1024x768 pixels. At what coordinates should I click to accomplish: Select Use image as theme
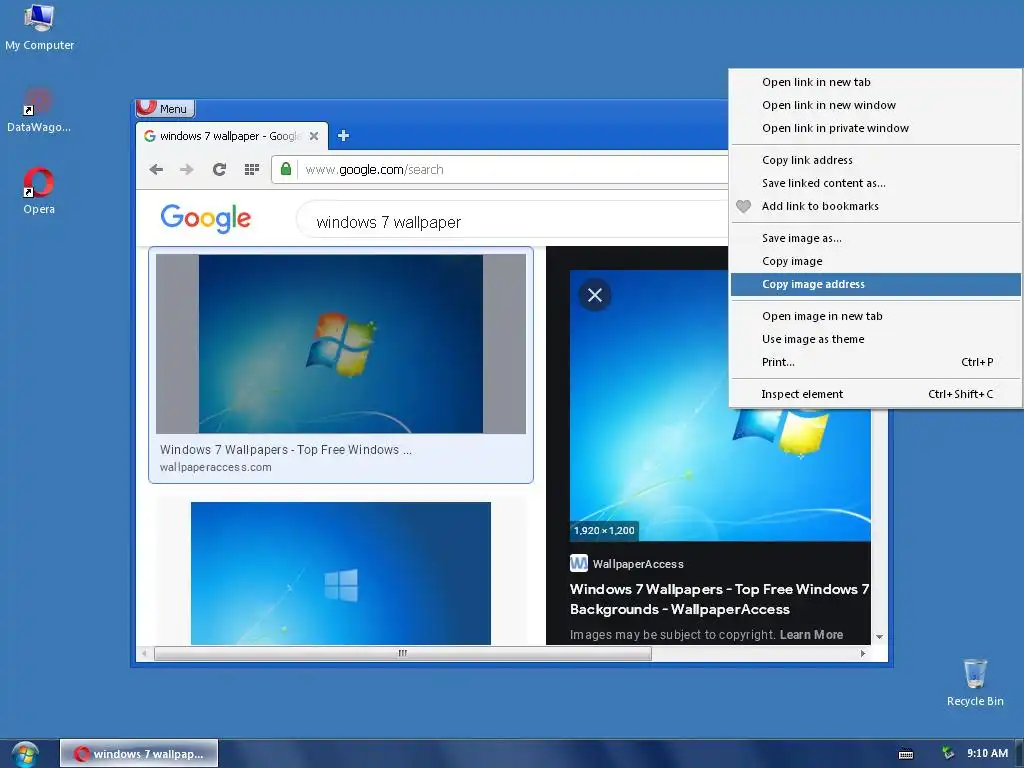875,339
